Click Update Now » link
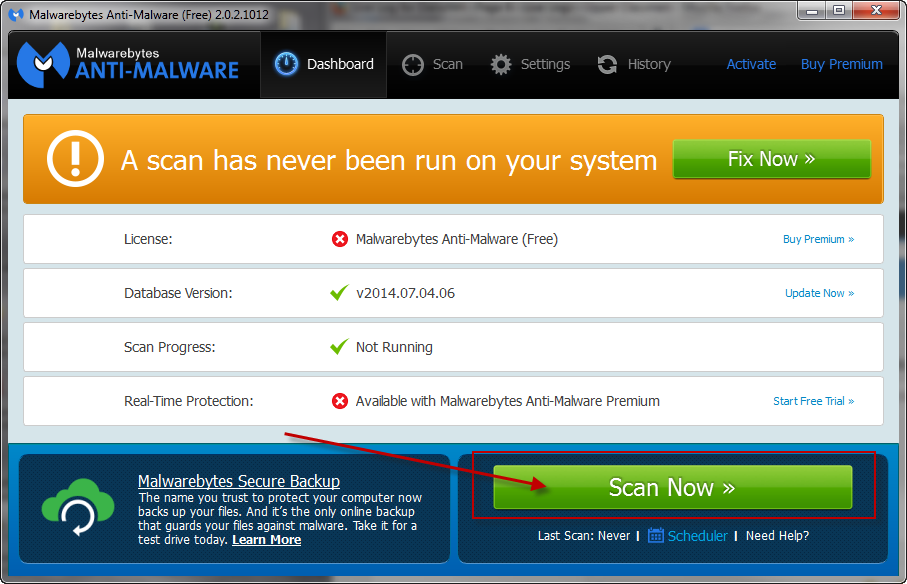 [x=820, y=293]
